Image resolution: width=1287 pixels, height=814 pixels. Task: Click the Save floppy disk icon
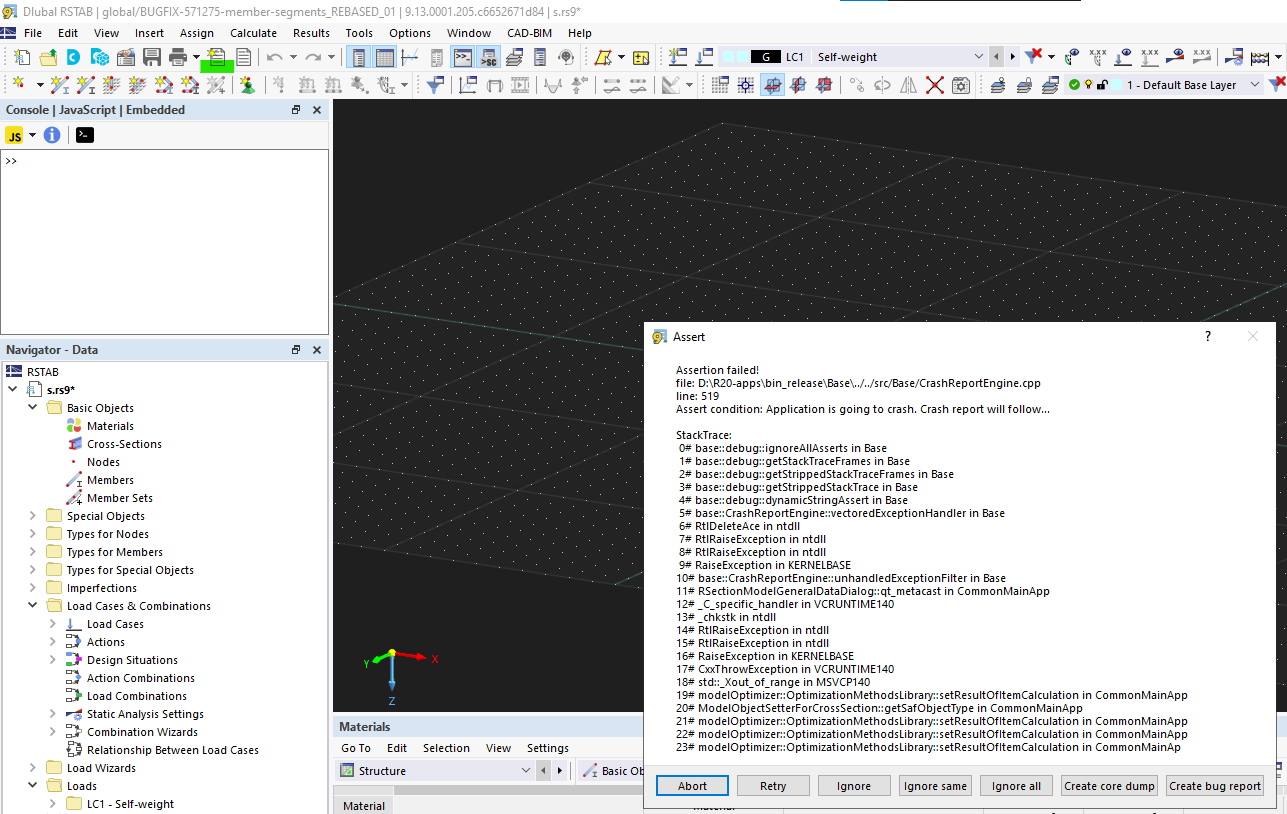pos(152,57)
